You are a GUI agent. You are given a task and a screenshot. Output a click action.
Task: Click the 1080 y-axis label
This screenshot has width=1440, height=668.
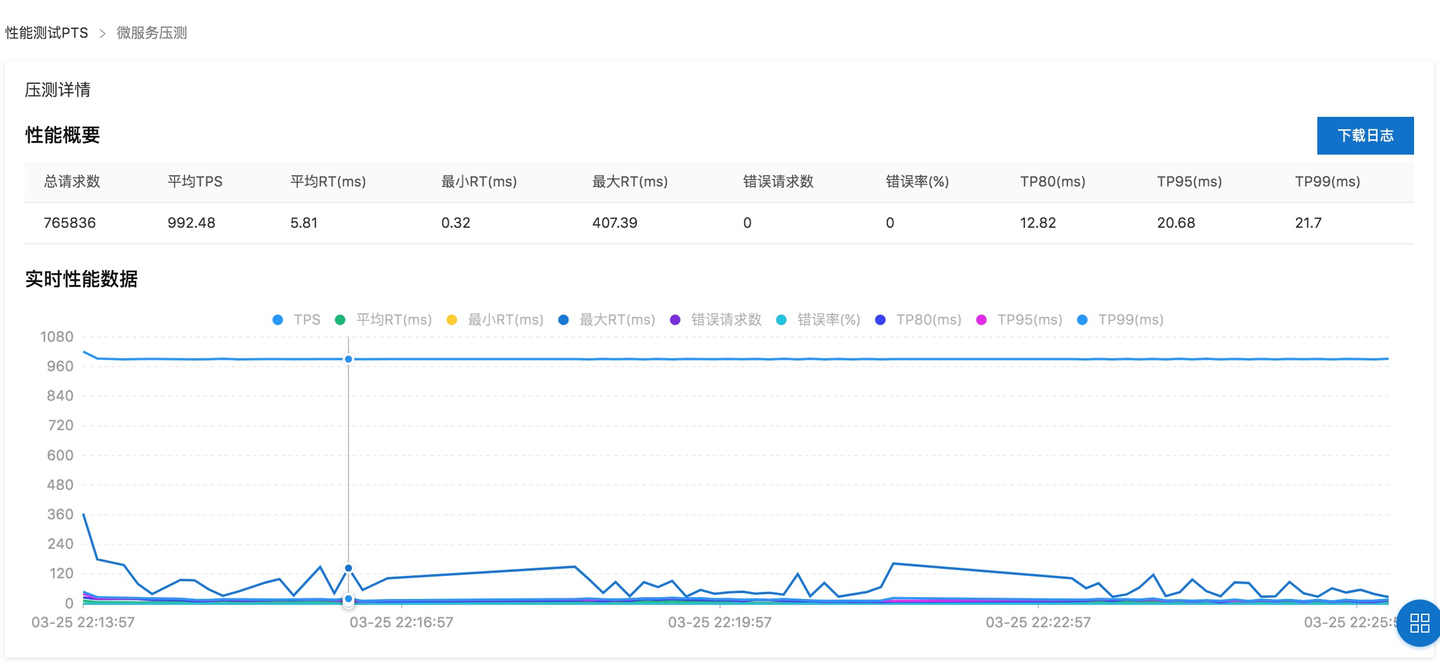click(x=56, y=337)
